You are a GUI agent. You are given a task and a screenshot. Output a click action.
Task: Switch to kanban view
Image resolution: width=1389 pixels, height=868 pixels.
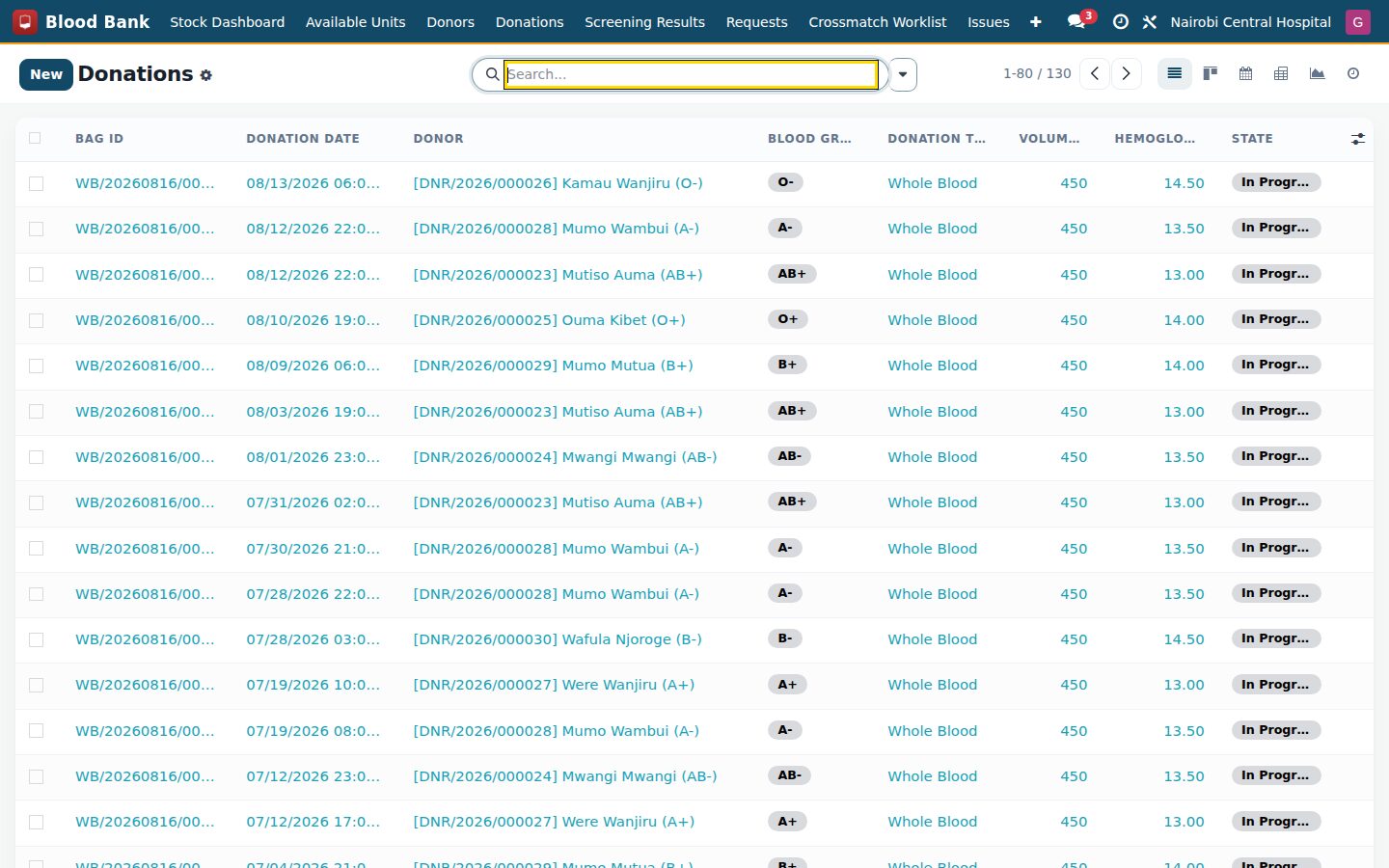pyautogui.click(x=1210, y=74)
